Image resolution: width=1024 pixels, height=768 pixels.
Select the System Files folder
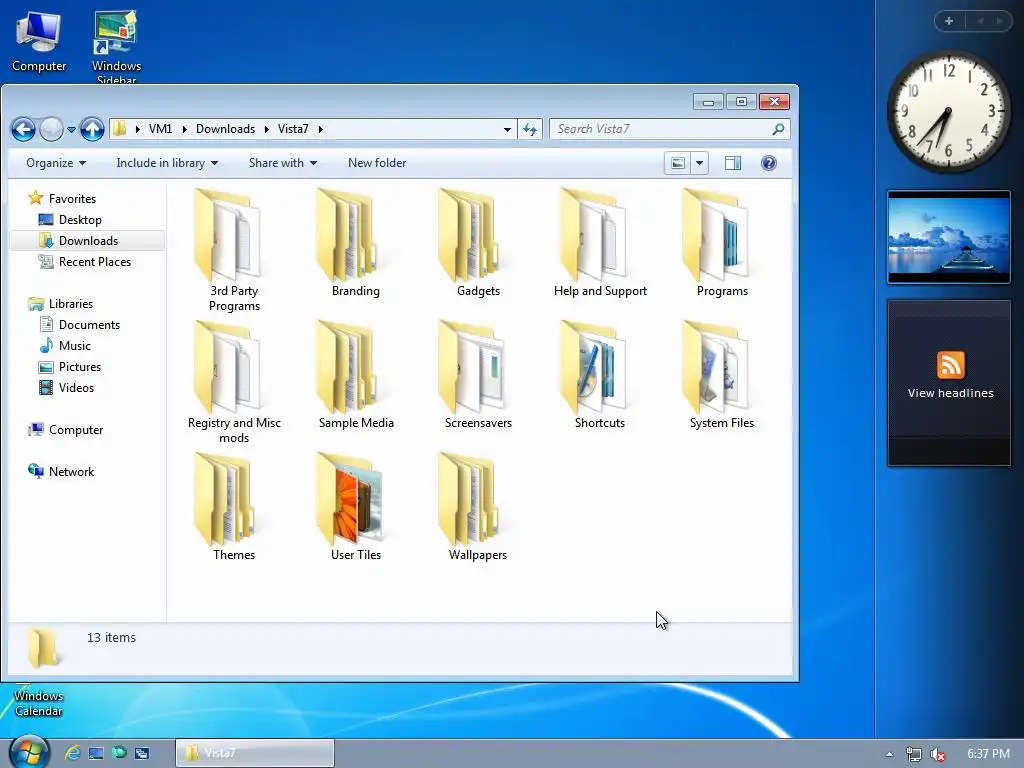(x=722, y=375)
